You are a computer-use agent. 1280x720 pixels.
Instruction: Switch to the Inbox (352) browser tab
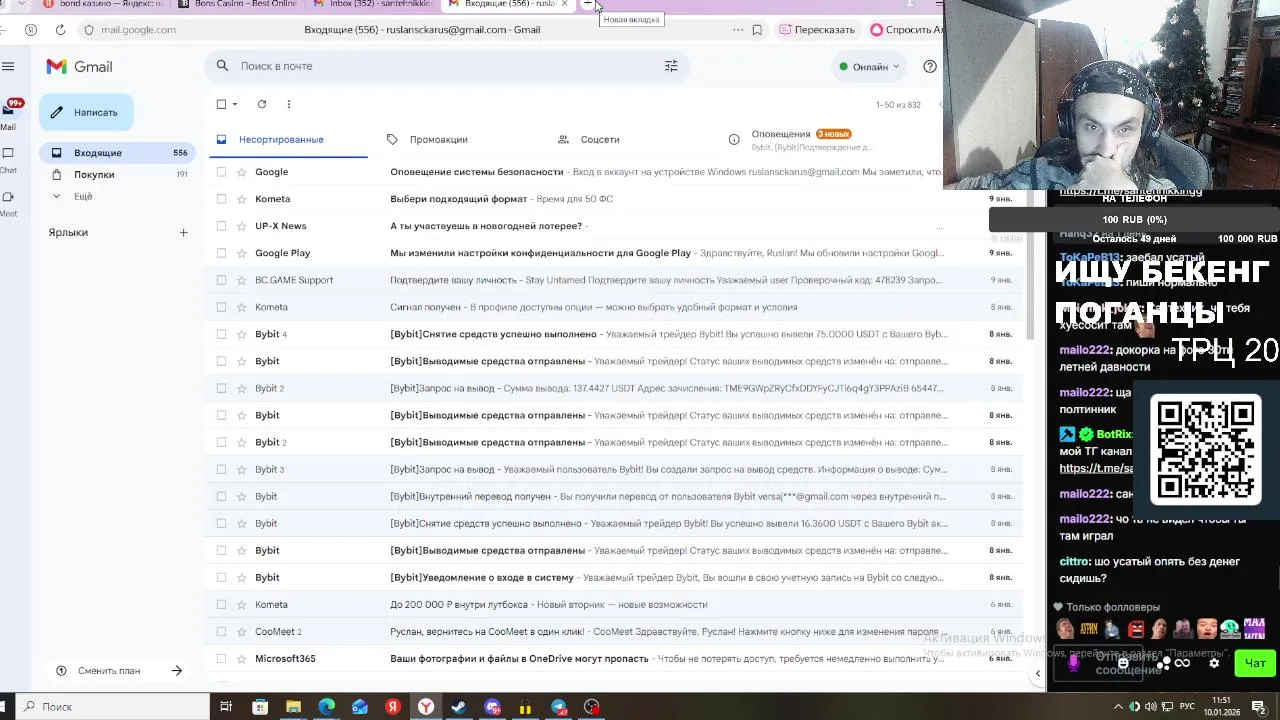click(x=372, y=4)
